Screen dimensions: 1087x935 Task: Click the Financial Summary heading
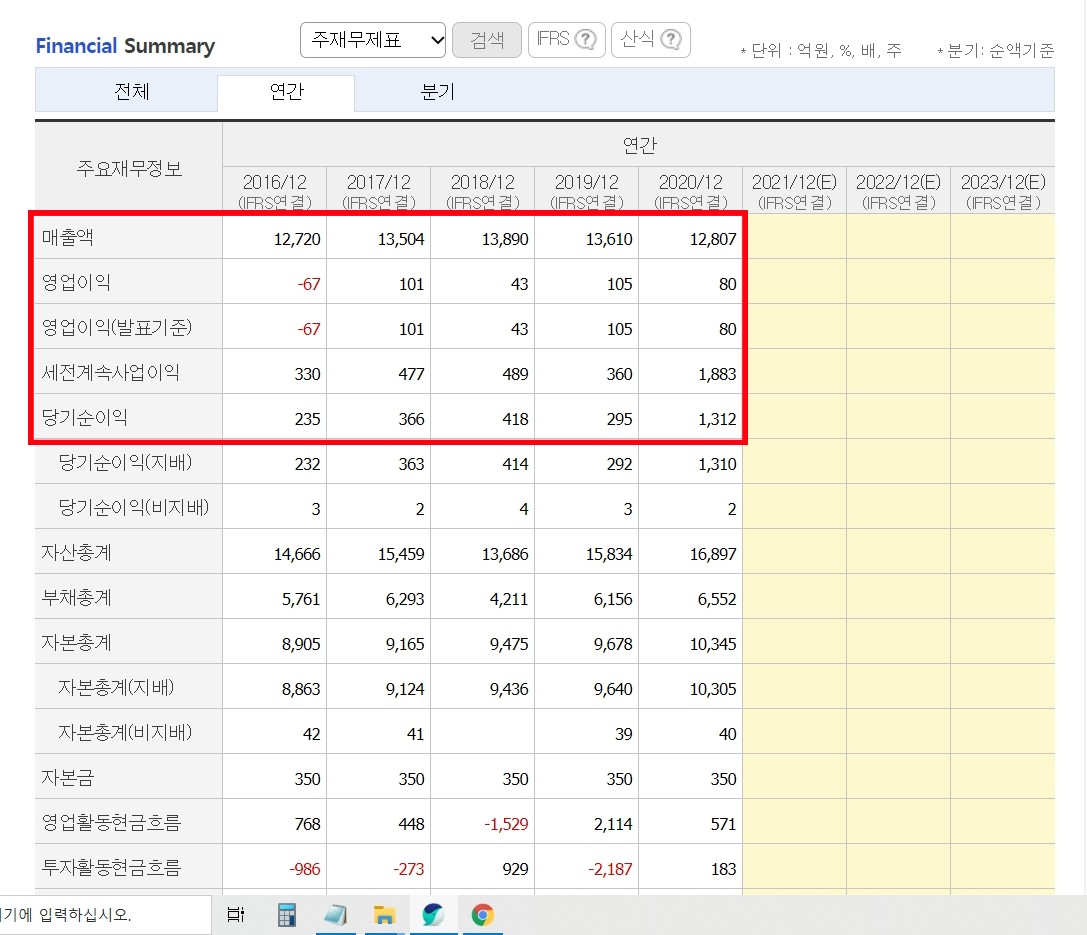tap(124, 46)
